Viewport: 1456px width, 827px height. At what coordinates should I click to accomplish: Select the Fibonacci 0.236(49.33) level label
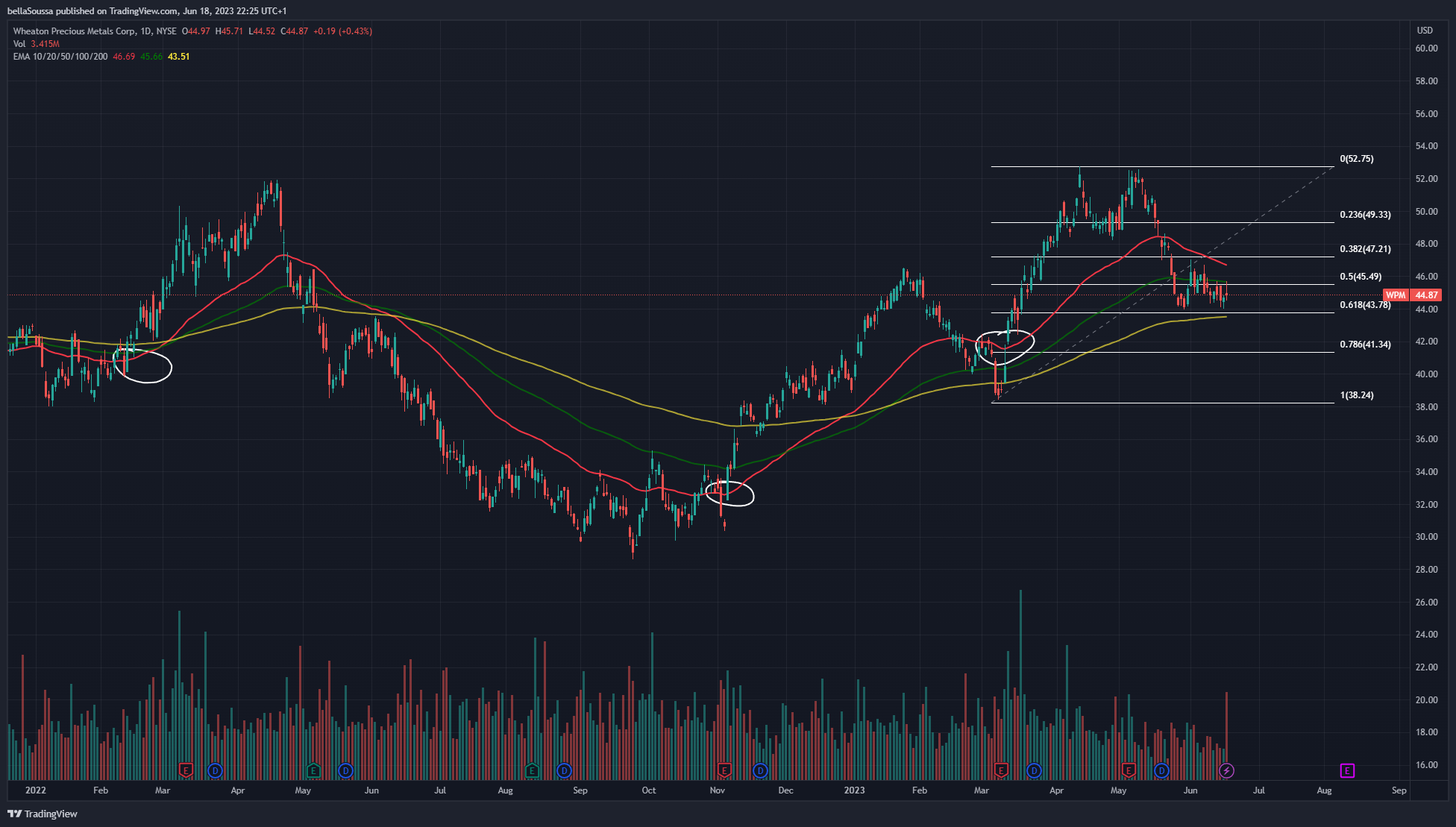click(x=1365, y=215)
